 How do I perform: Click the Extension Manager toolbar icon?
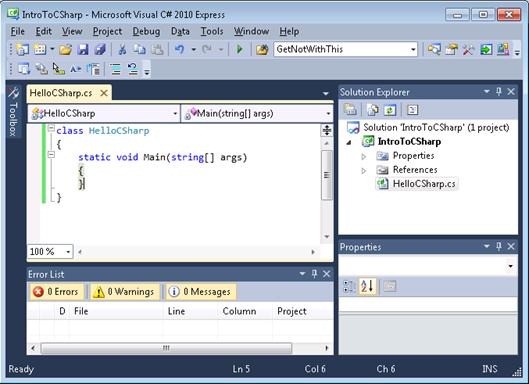coord(503,50)
